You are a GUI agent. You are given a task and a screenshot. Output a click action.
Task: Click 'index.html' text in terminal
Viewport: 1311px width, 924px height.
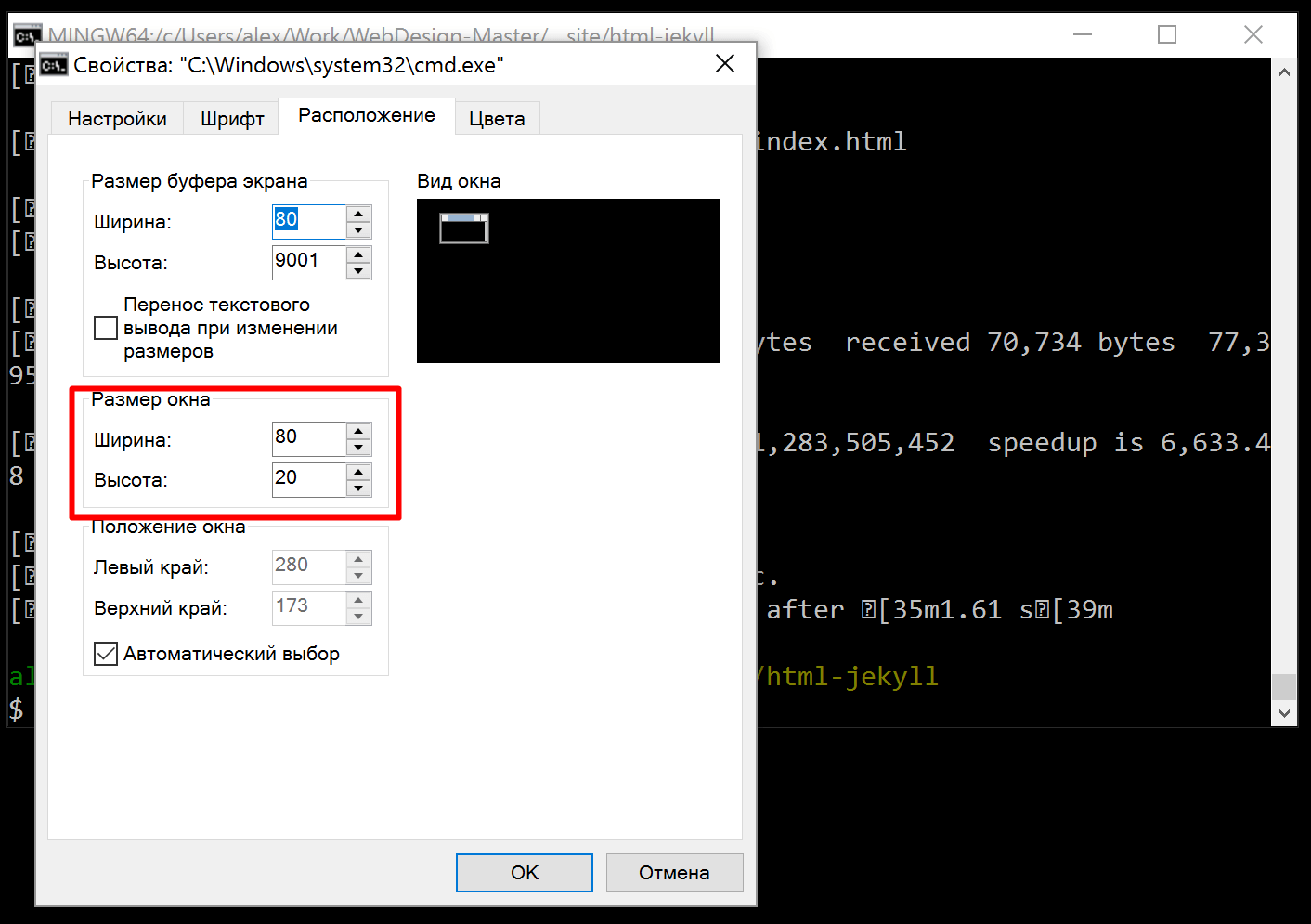[832, 142]
